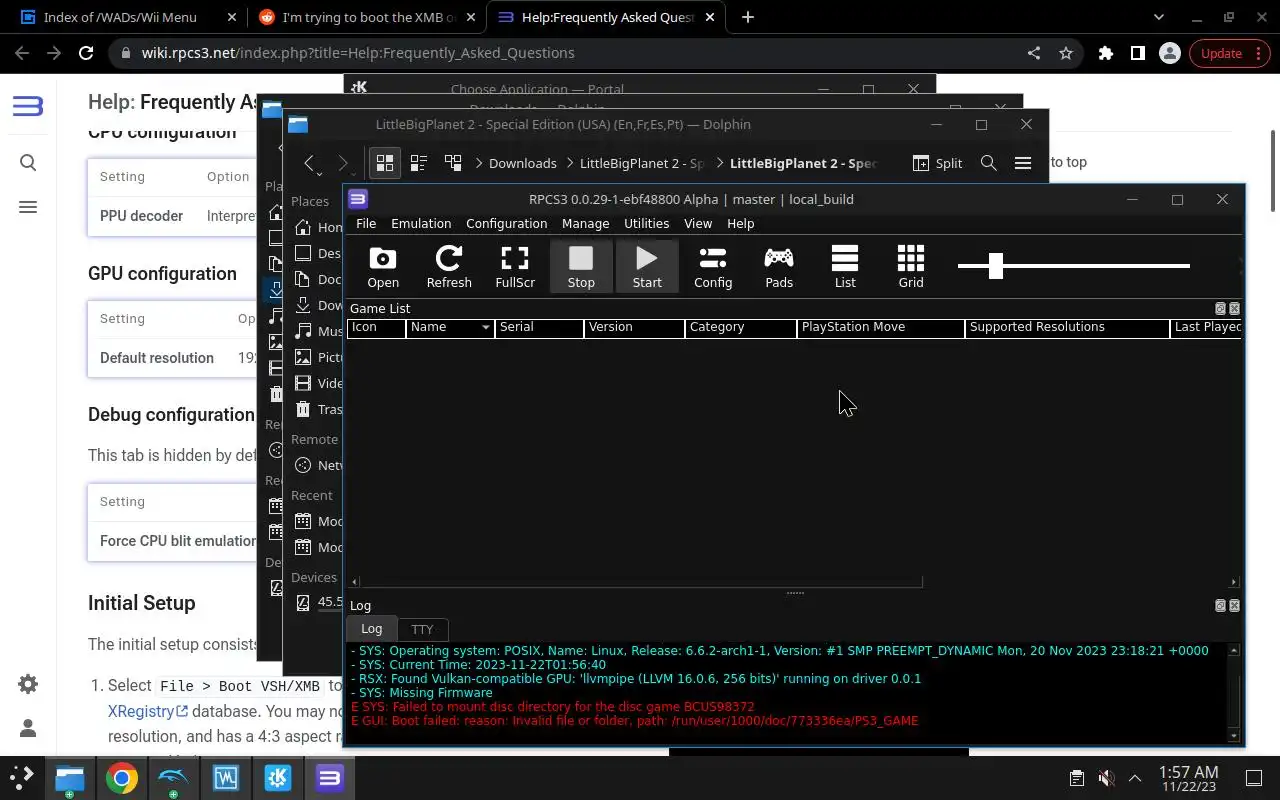Image resolution: width=1280 pixels, height=800 pixels.
Task: Select the Log tab
Action: click(371, 629)
